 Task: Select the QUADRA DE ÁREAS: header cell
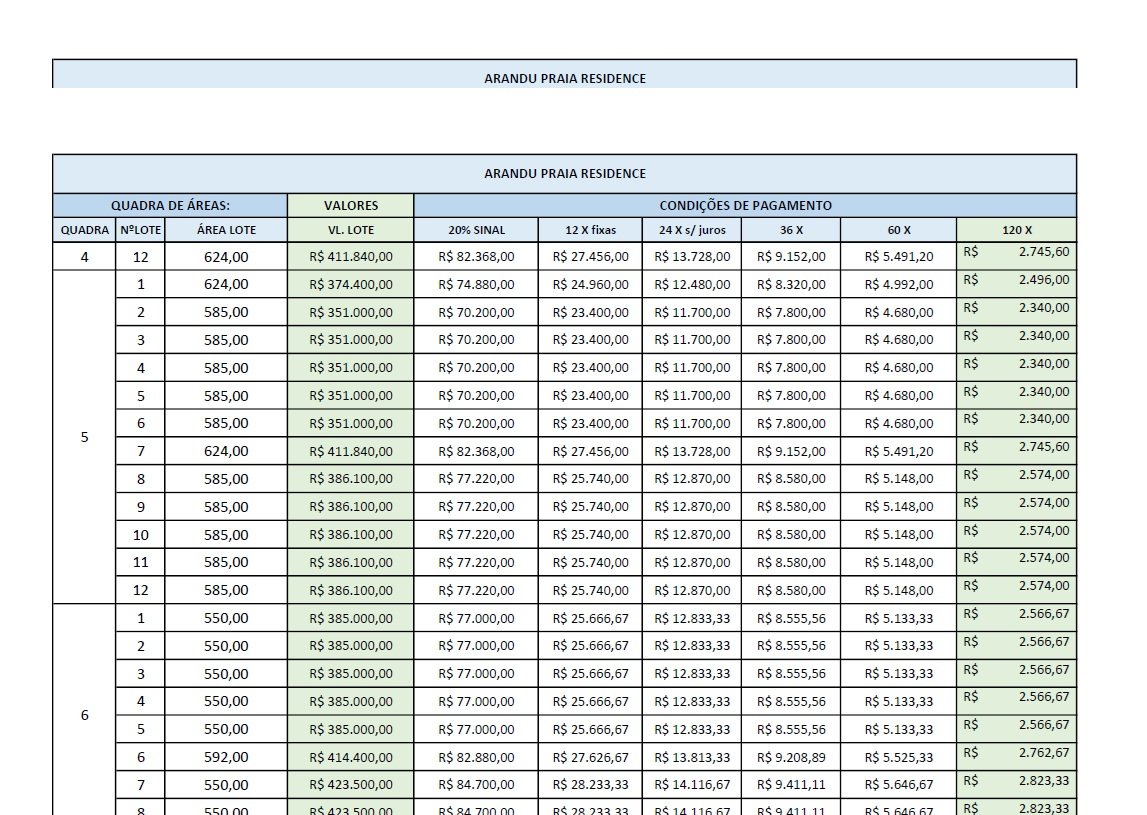pos(170,206)
